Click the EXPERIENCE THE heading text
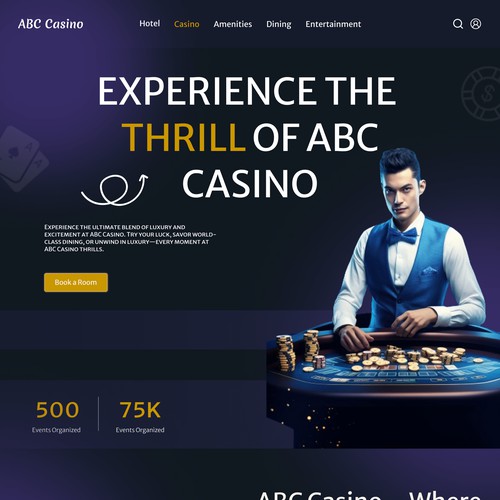Screen dimensions: 500x500 coord(247,91)
